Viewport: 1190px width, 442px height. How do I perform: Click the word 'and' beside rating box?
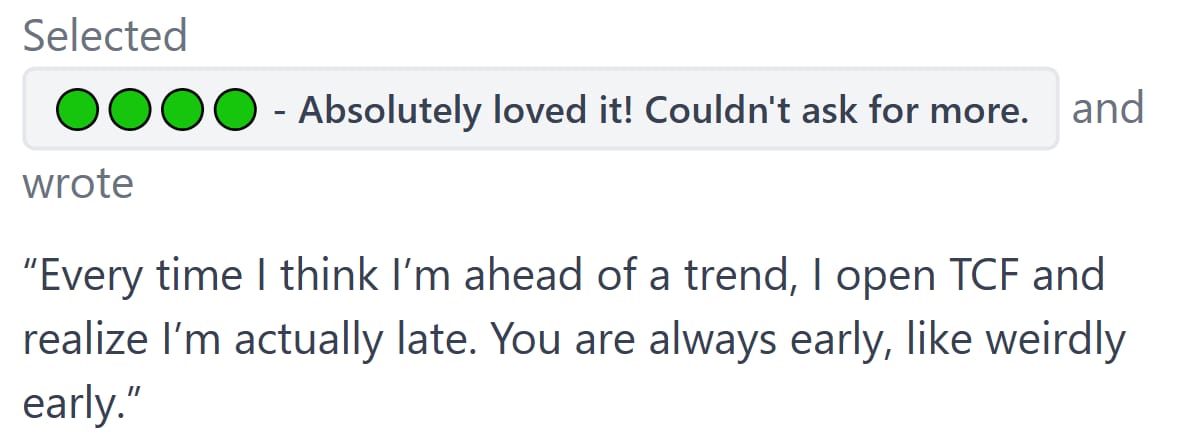coord(1107,108)
